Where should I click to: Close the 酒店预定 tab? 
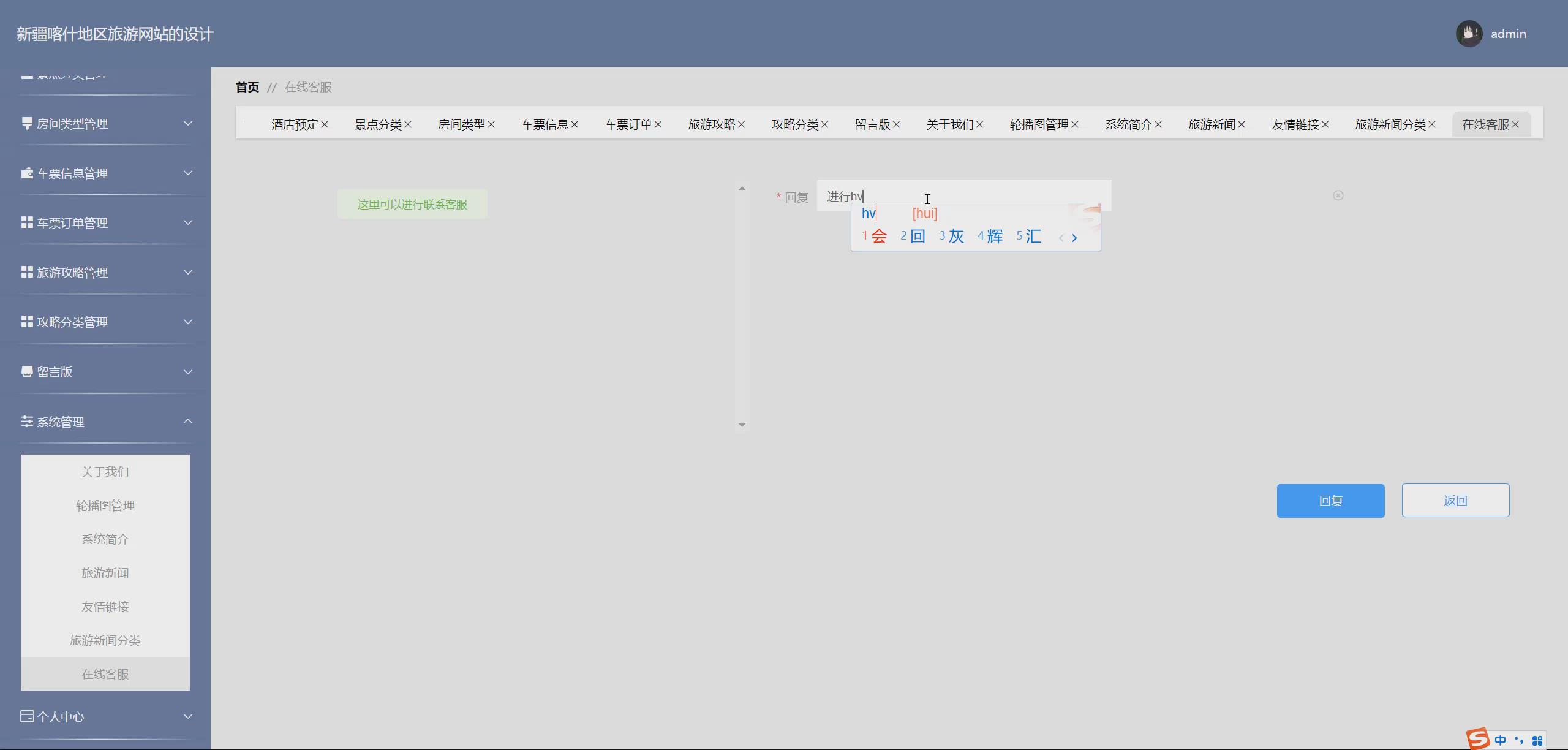coord(325,124)
